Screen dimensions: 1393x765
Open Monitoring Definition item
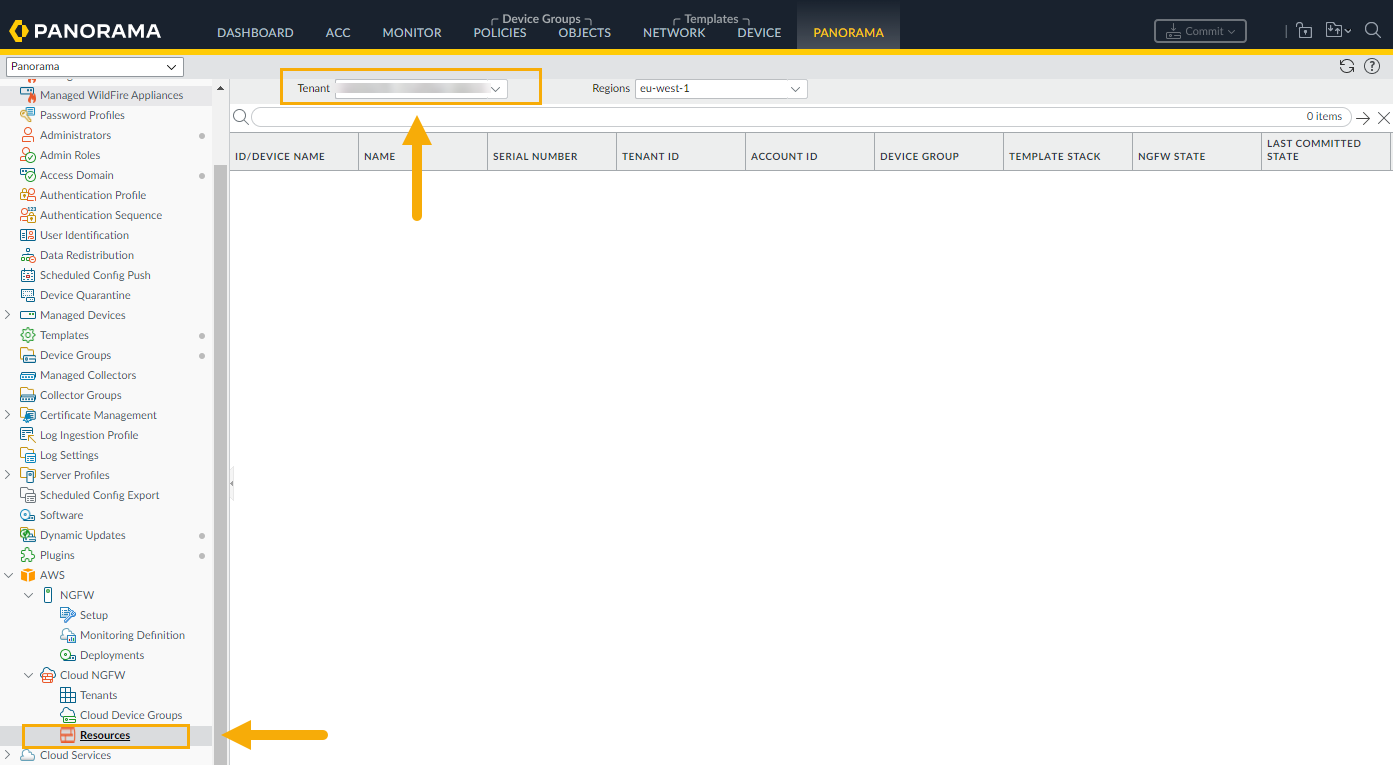click(132, 635)
